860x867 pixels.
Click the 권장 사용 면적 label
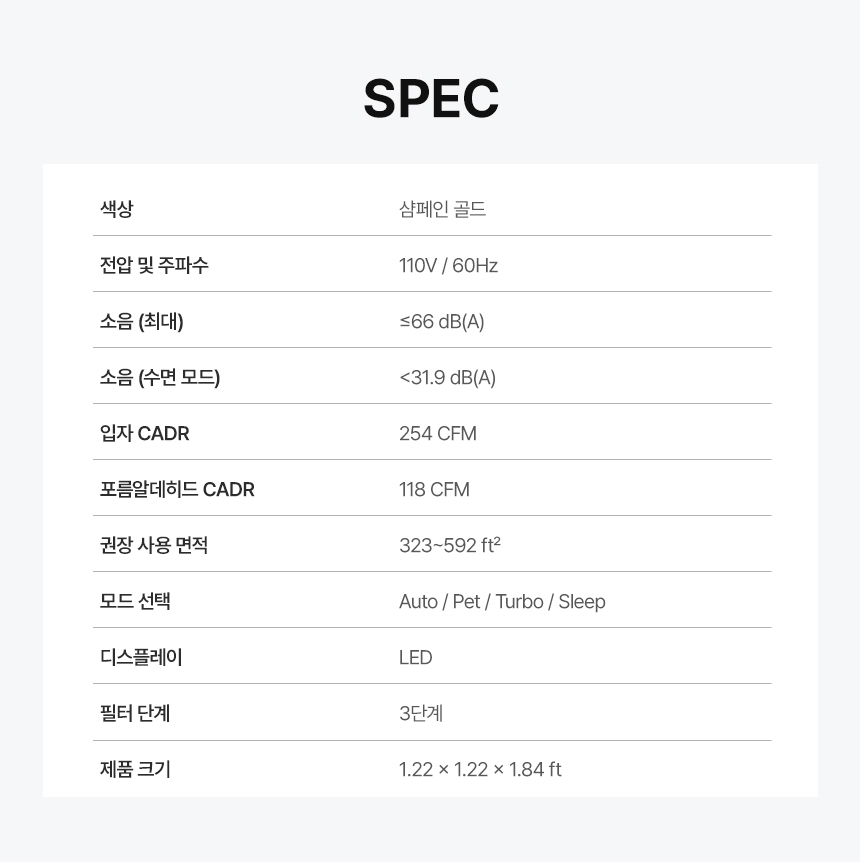(x=153, y=545)
